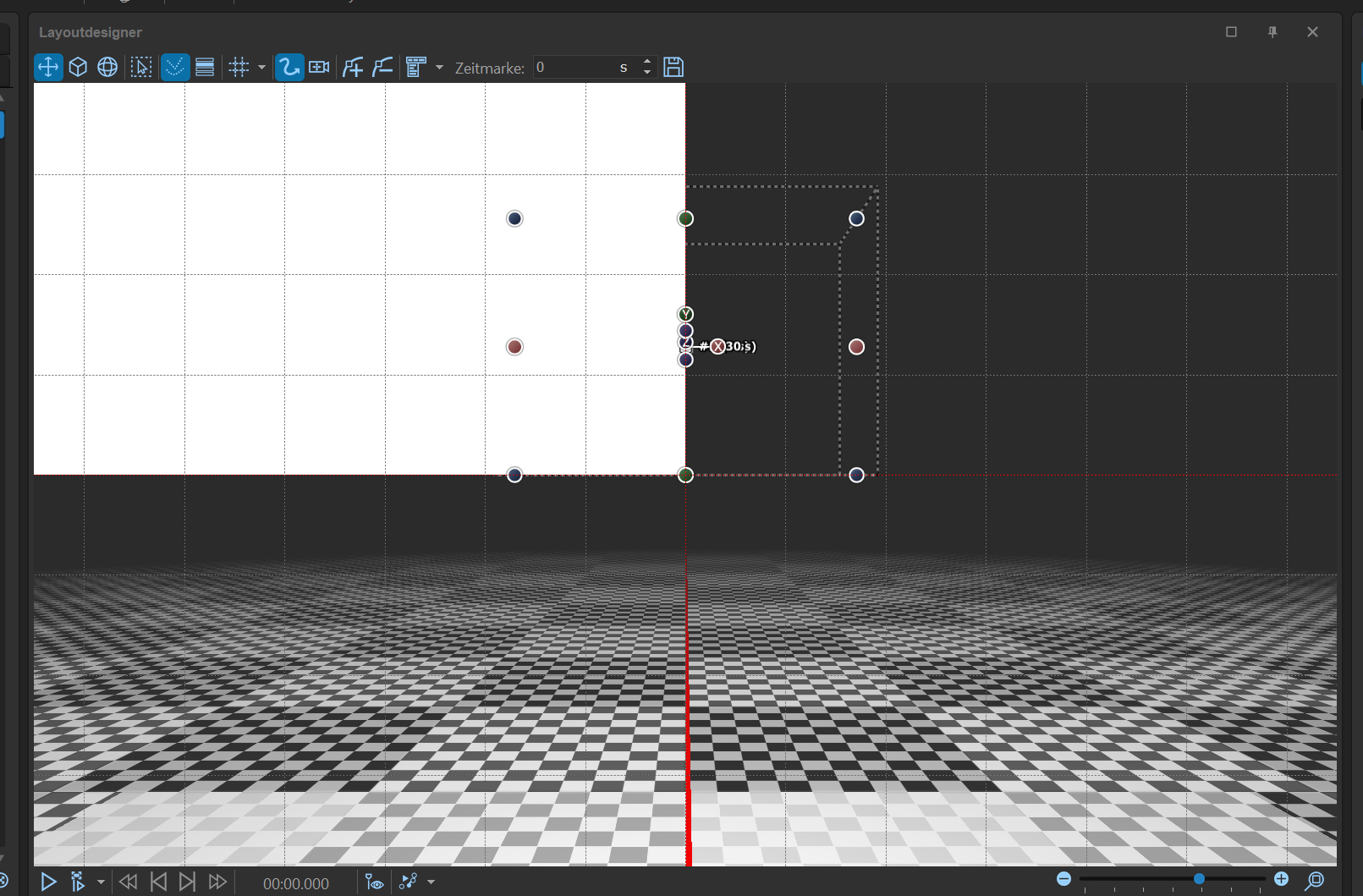The height and width of the screenshot is (896, 1363).
Task: Click the camera settings icon
Action: tap(319, 67)
